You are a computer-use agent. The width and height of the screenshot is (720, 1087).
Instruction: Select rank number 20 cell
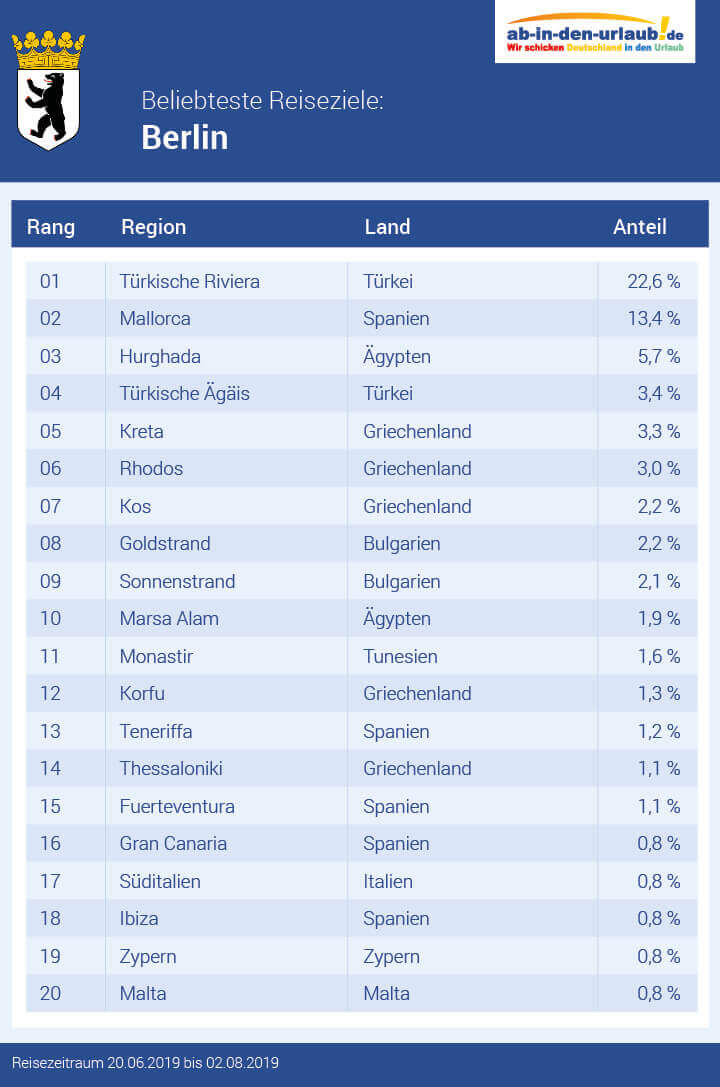click(50, 993)
